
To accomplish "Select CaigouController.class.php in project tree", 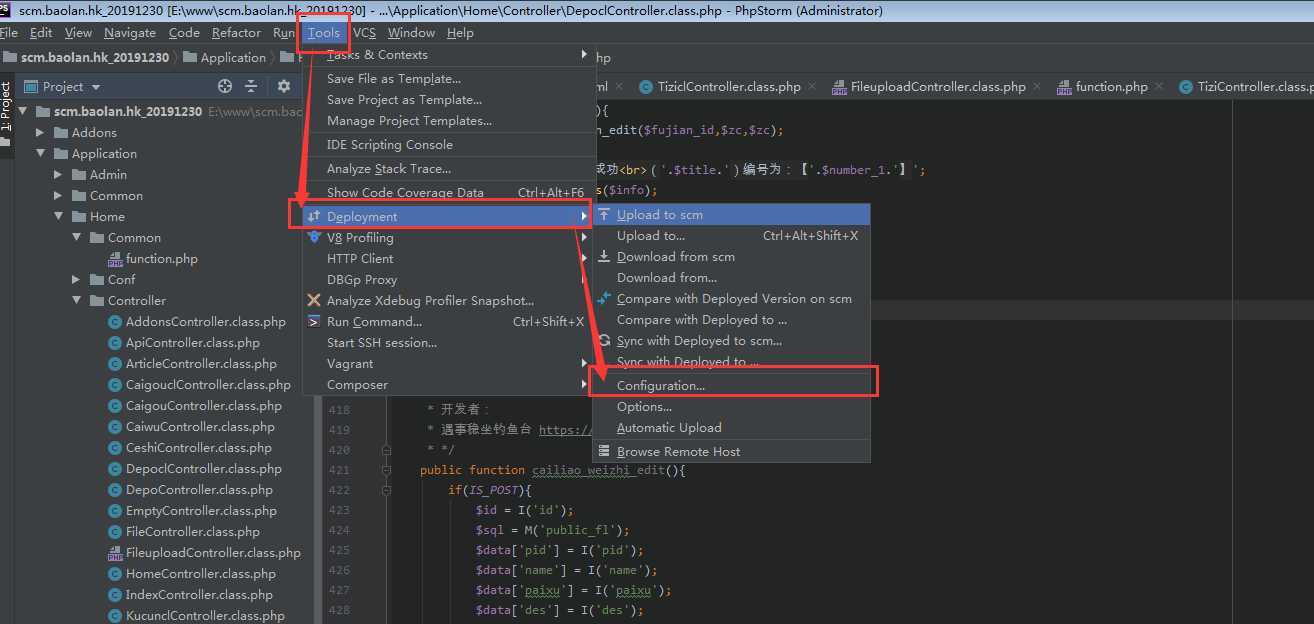I will tap(204, 406).
